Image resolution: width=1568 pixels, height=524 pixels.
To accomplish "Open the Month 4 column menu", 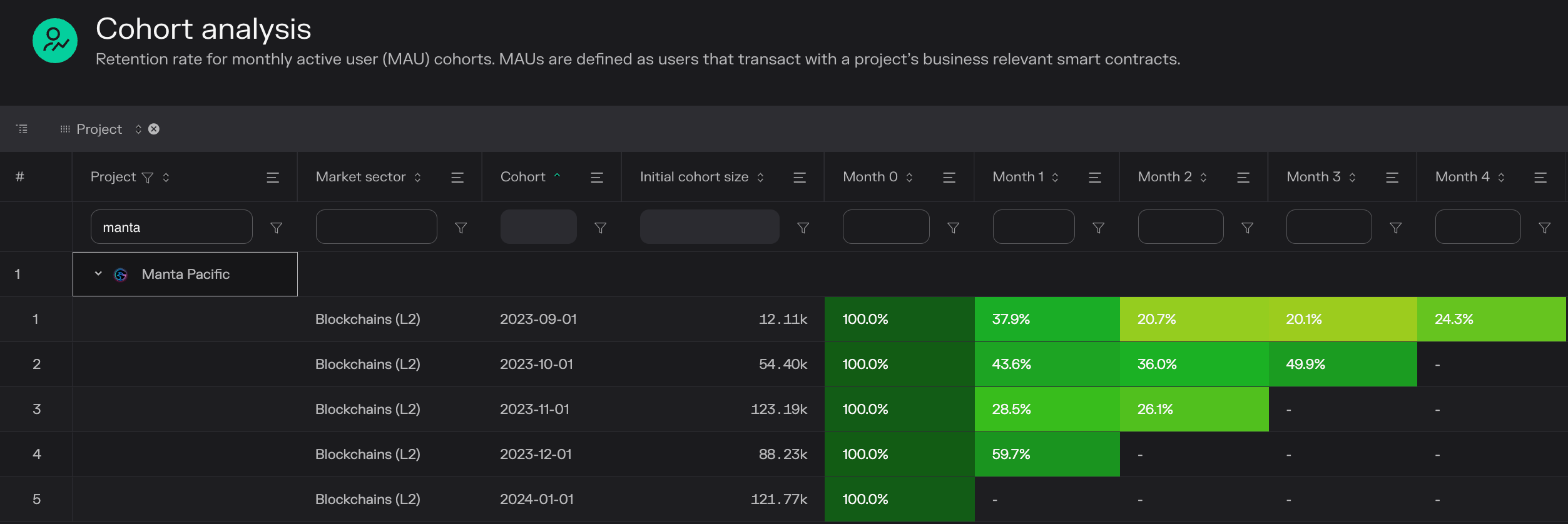I will [1540, 178].
